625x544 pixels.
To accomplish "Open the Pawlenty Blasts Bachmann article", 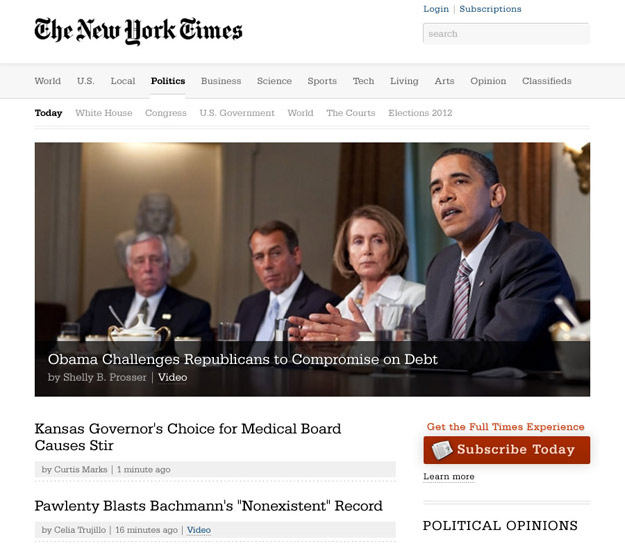I will coord(208,506).
